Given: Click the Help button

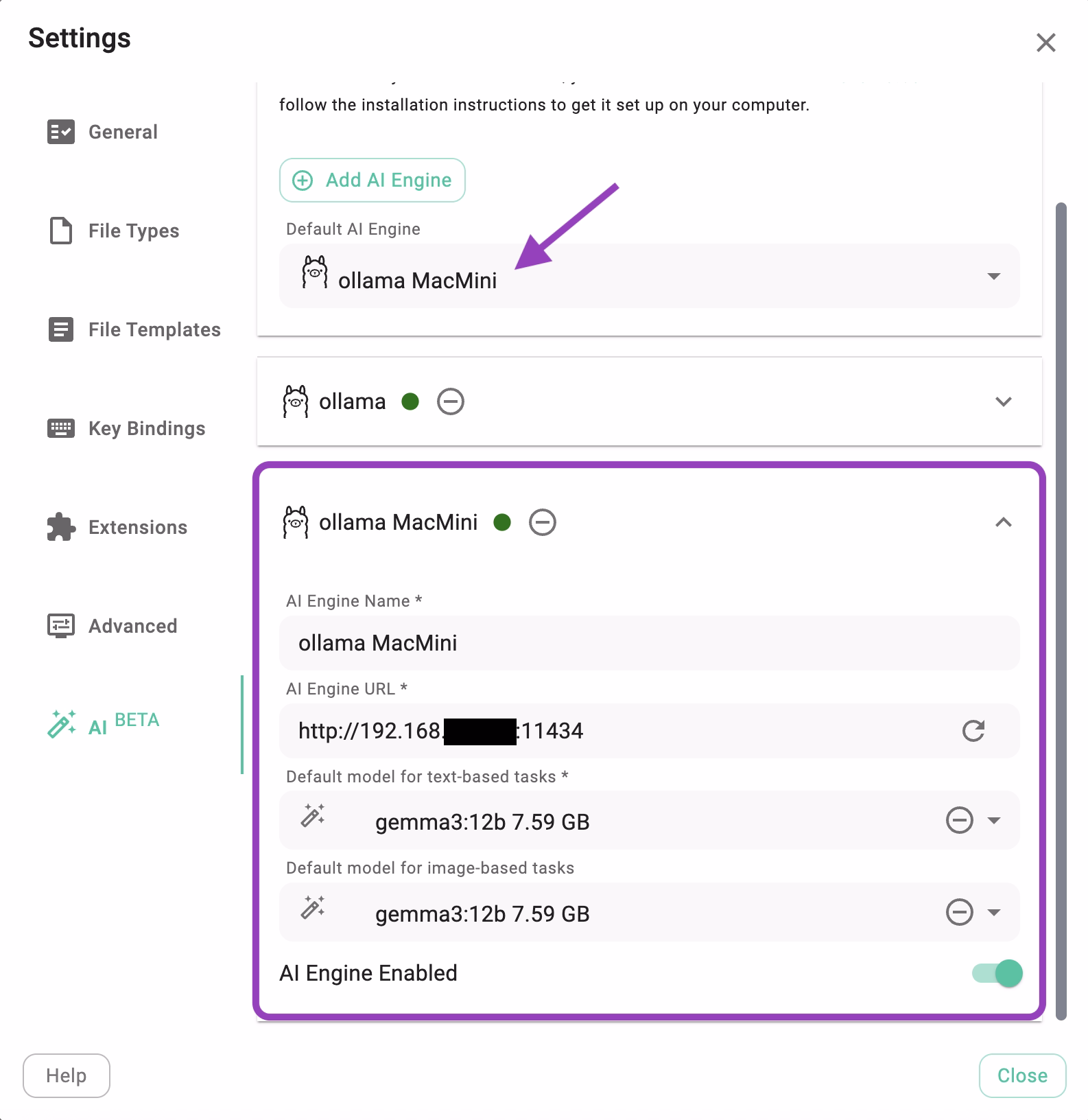Looking at the screenshot, I should click(x=67, y=1075).
